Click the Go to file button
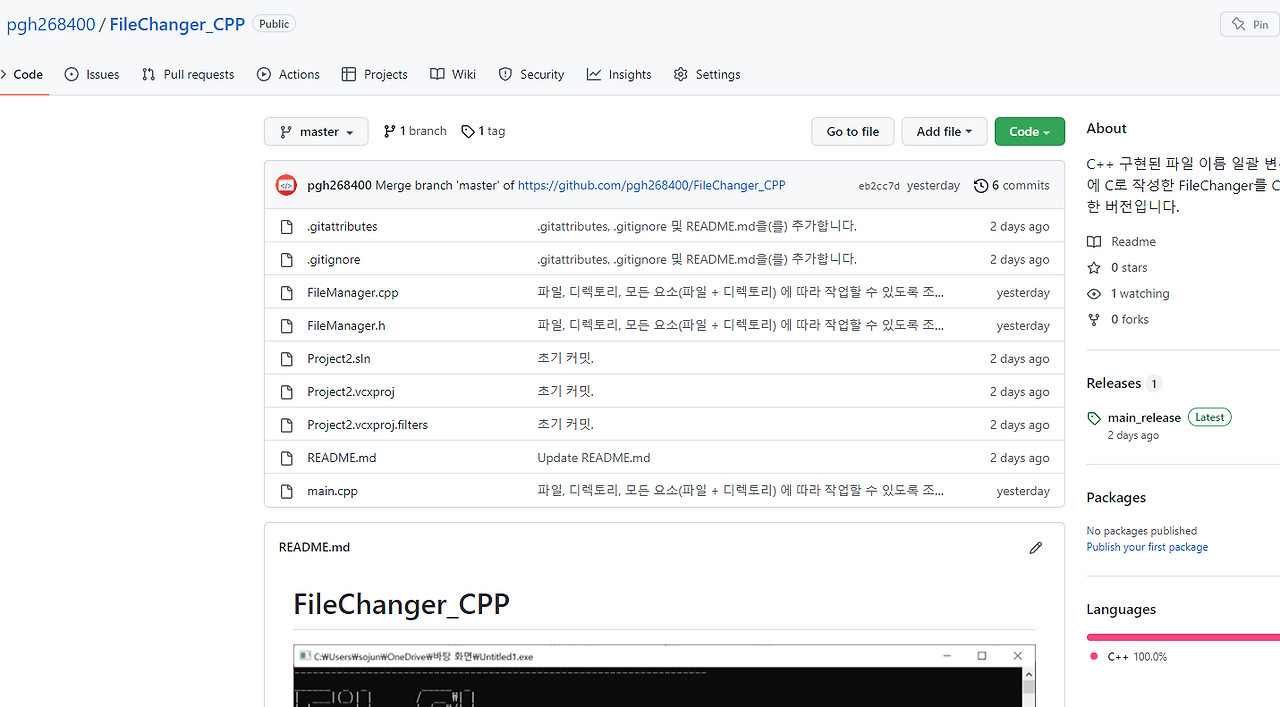Image resolution: width=1280 pixels, height=707 pixels. 852,131
